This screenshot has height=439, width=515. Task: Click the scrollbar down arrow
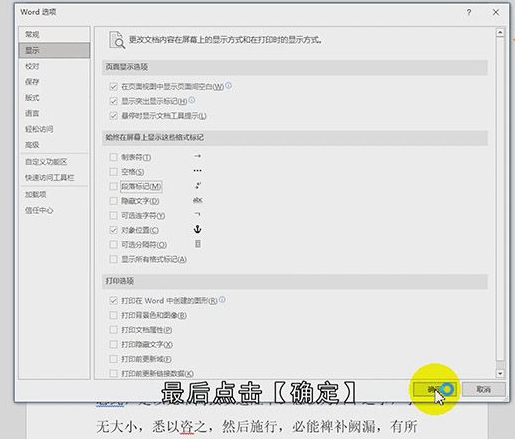[x=500, y=374]
